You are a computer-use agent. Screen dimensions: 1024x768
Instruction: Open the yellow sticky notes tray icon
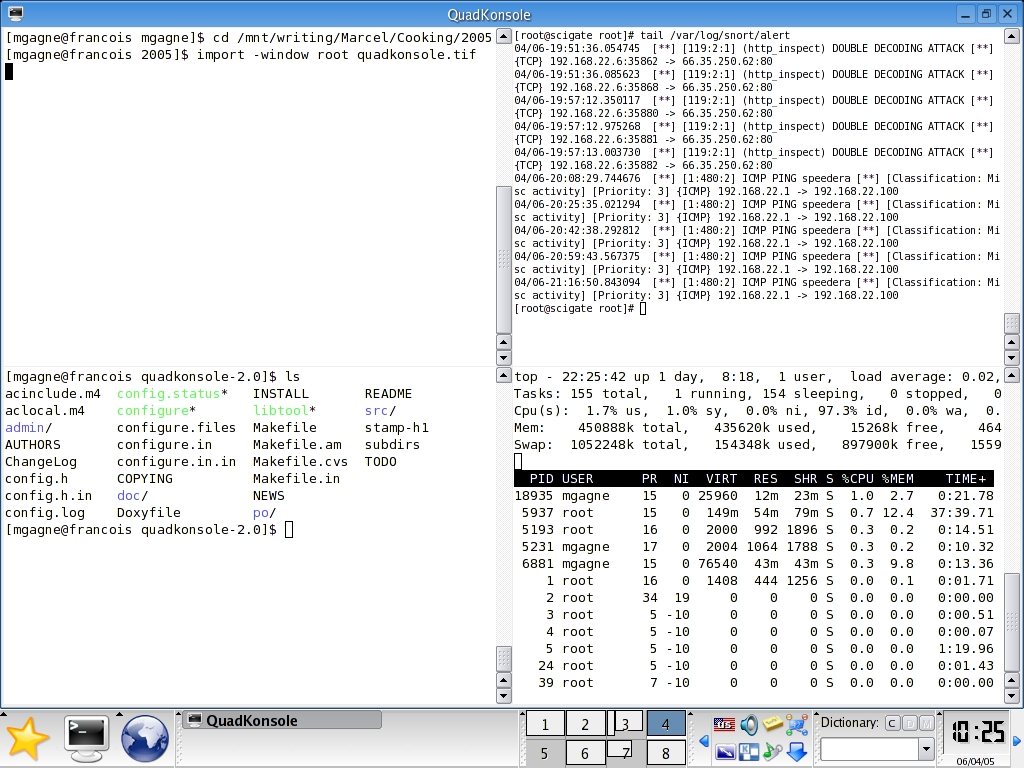pos(773,725)
